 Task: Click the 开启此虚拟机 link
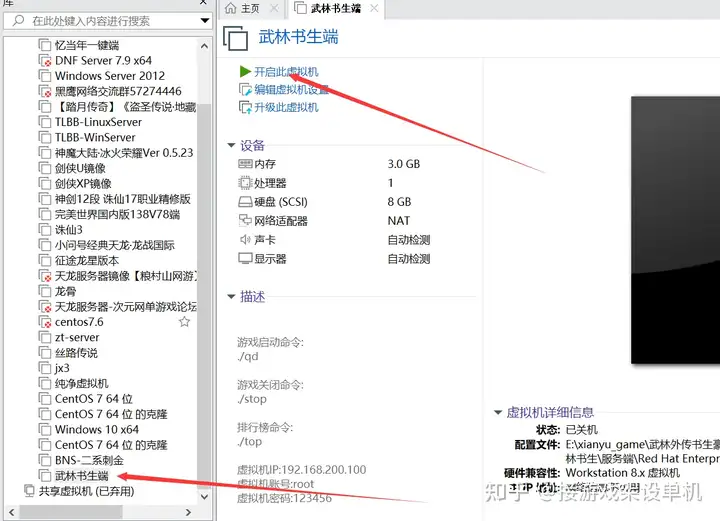(286, 72)
